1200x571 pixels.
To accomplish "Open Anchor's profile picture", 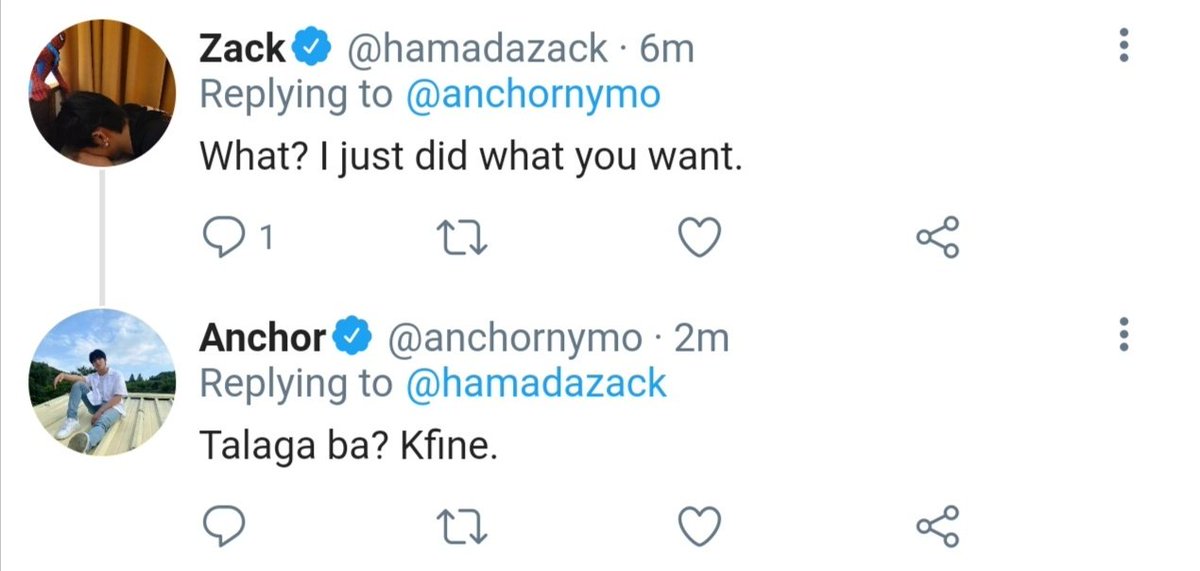I will point(102,382).
